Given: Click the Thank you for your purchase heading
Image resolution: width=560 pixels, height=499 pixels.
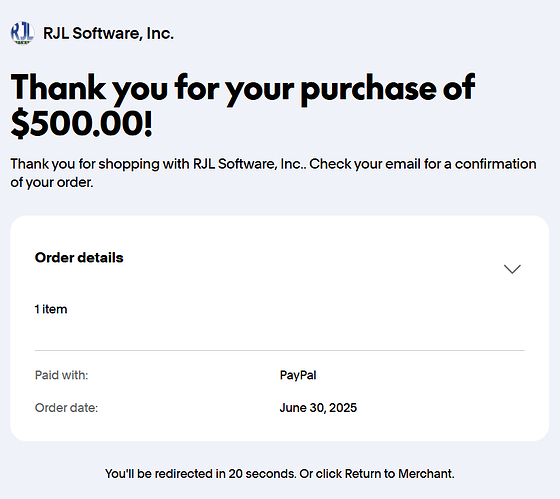Looking at the screenshot, I should (x=243, y=106).
